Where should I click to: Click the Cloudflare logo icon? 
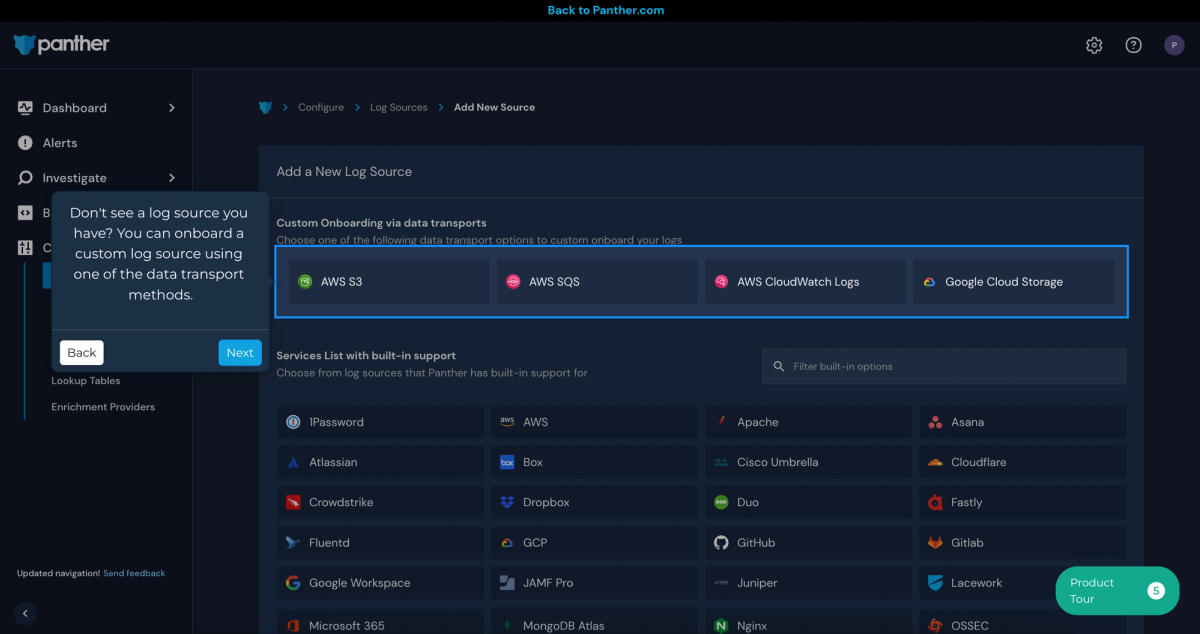[x=935, y=462]
